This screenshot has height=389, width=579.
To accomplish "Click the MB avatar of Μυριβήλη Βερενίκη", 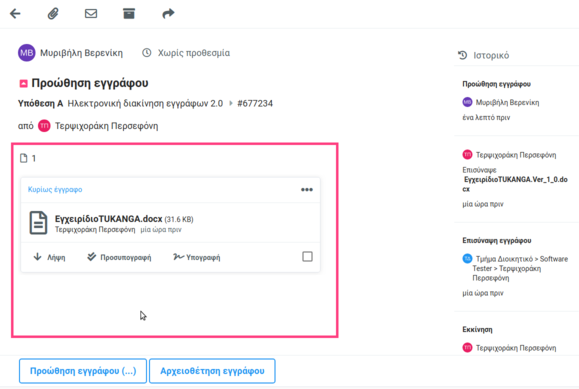I will coord(27,53).
